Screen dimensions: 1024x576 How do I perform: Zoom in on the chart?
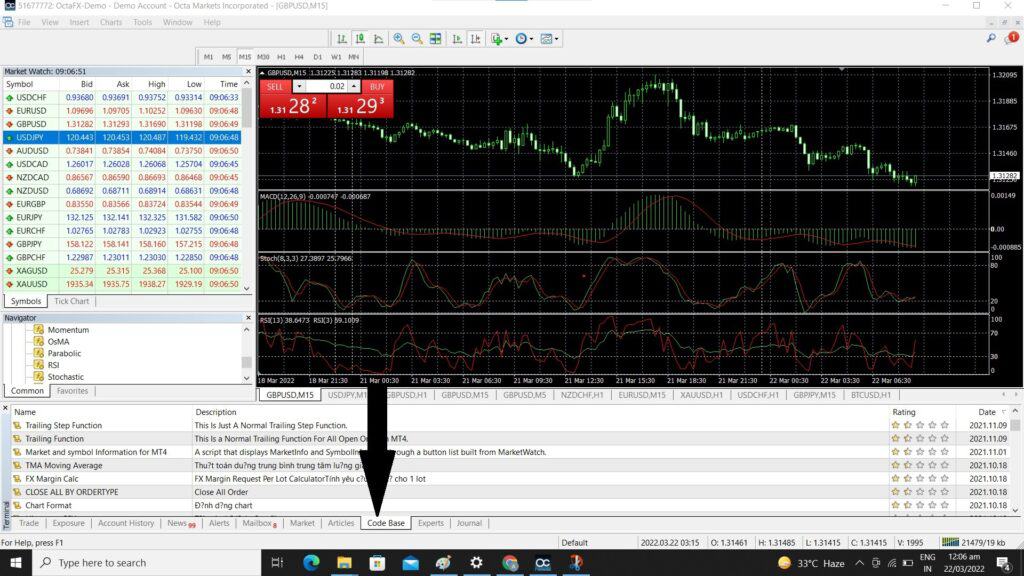[400, 38]
